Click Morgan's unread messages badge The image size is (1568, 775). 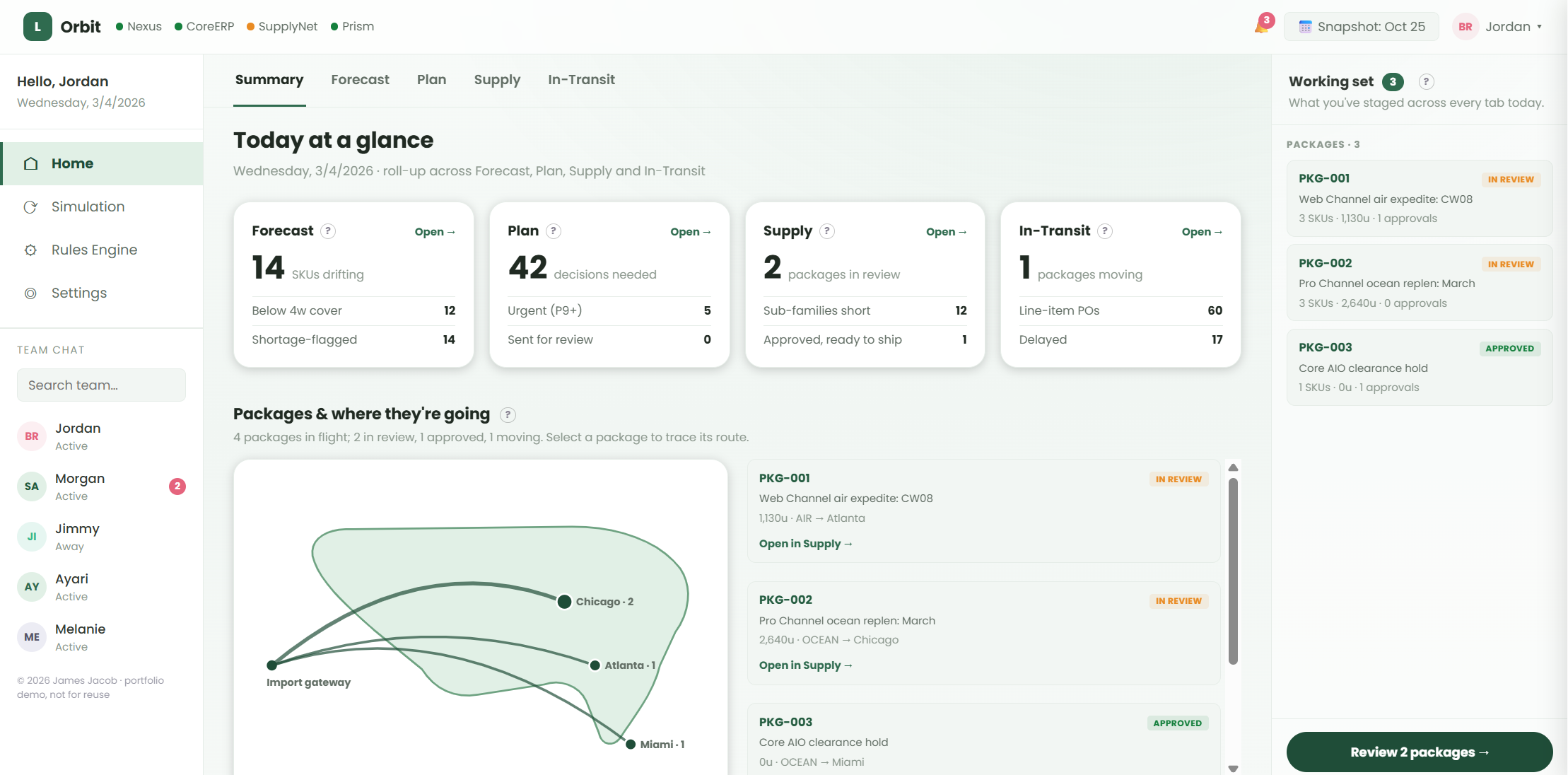177,486
